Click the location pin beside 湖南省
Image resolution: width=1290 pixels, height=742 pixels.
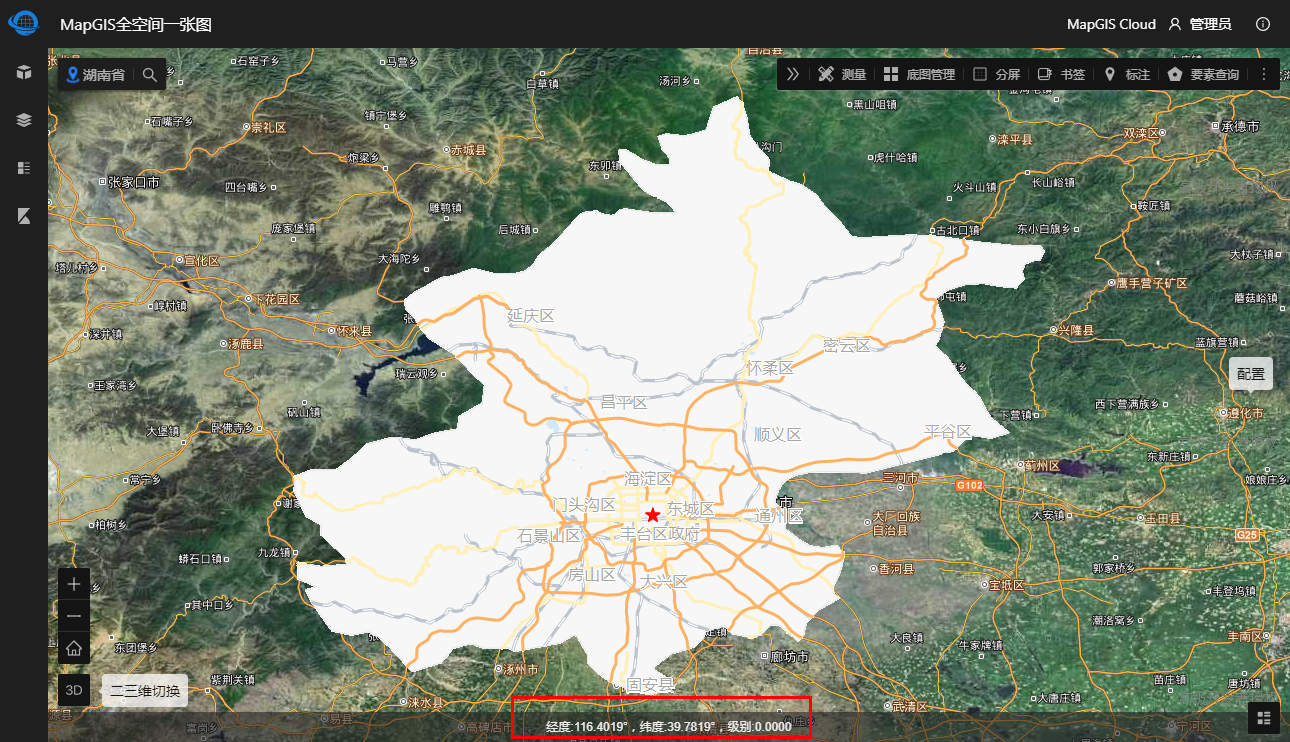tap(72, 74)
